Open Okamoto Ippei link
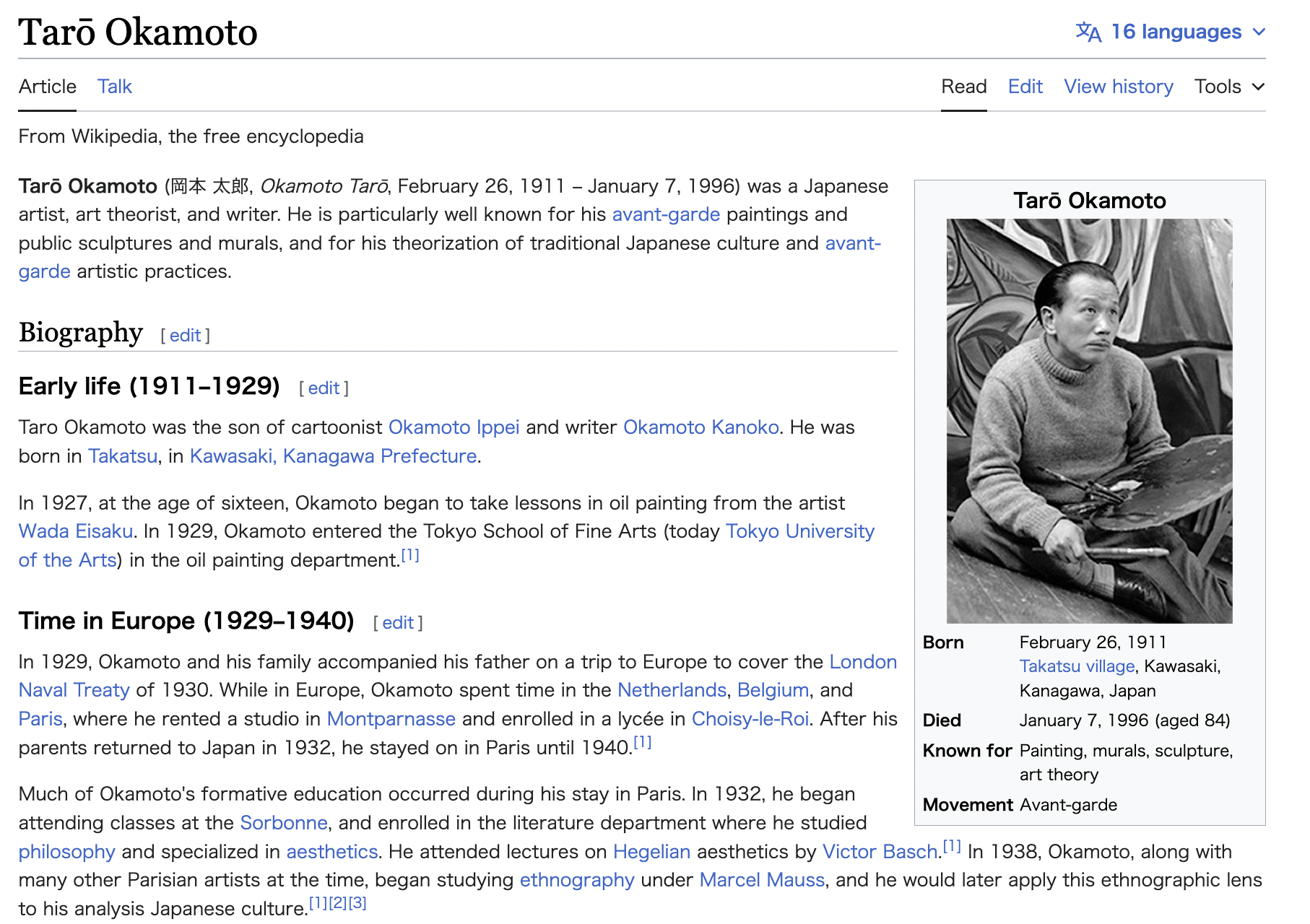Screen dimensions: 1310x924 point(454,427)
